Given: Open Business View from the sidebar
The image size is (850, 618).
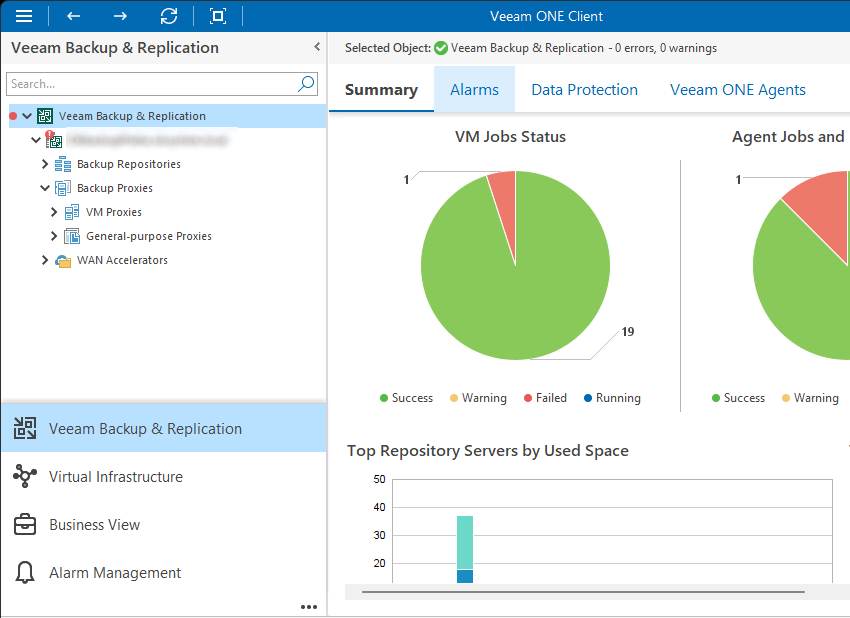Looking at the screenshot, I should (x=24, y=524).
